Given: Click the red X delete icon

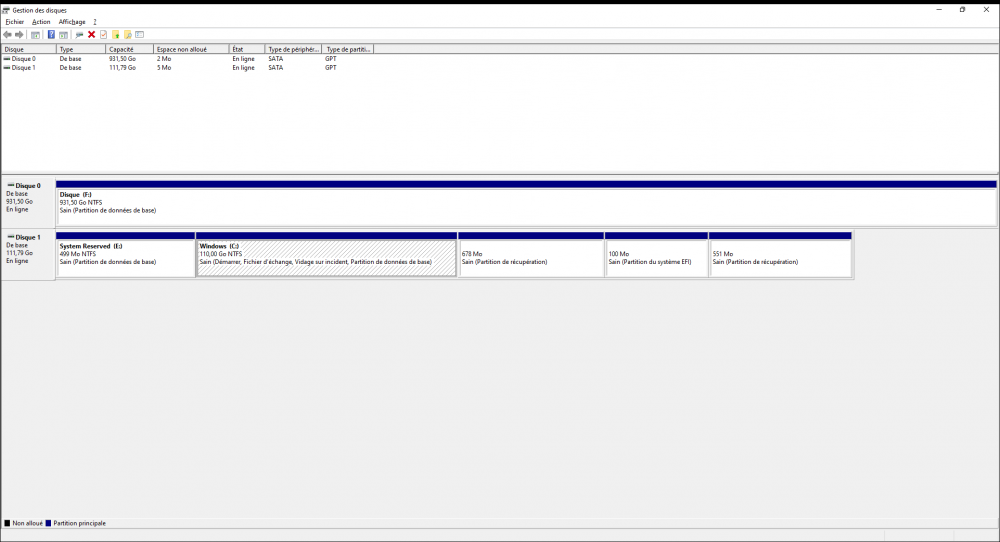Looking at the screenshot, I should point(91,35).
